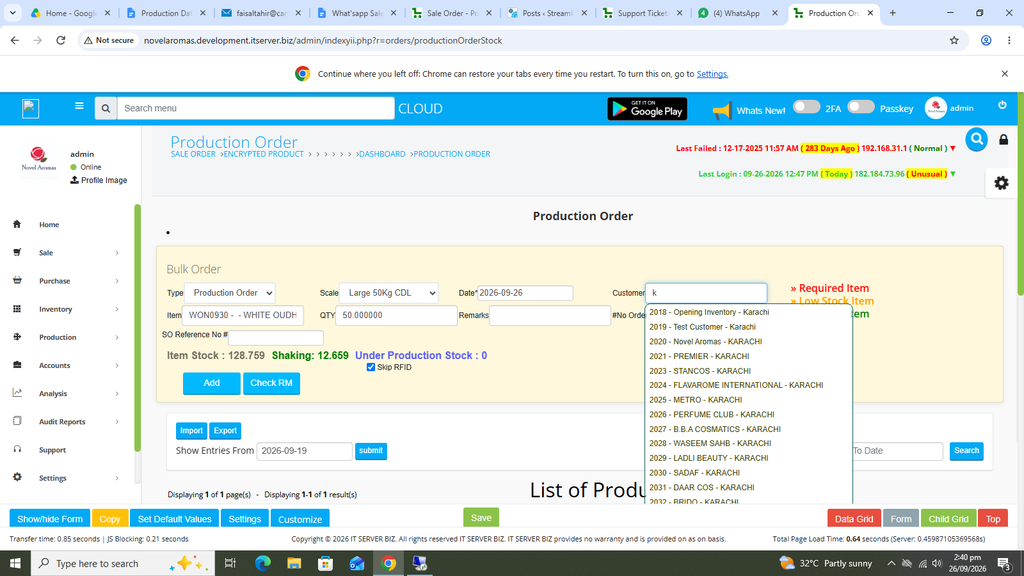Click the lock icon near the top right
Screen dimensions: 1024x576
(1004, 139)
